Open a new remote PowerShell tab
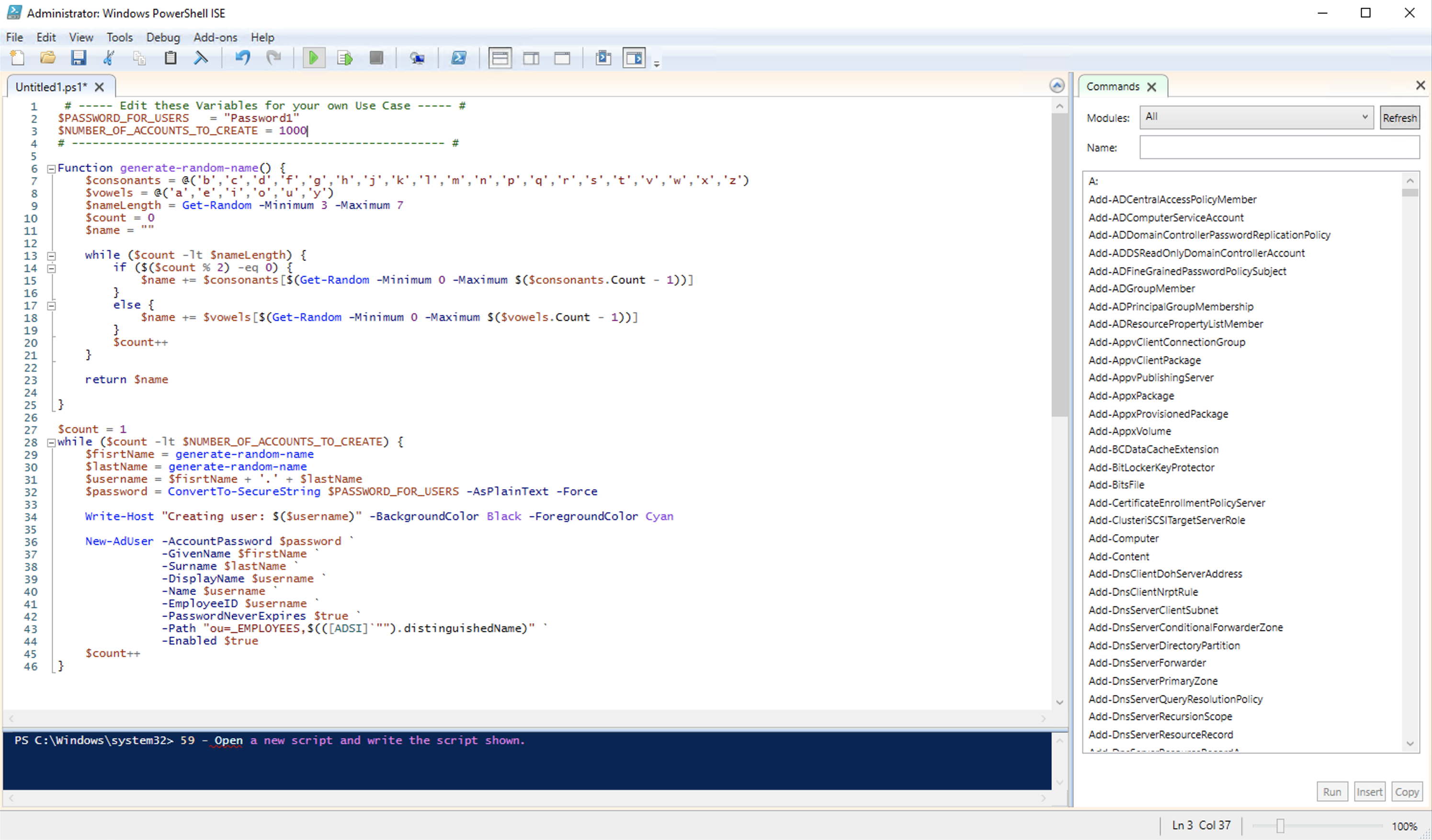Screen dimensions: 1432x840 click(417, 57)
